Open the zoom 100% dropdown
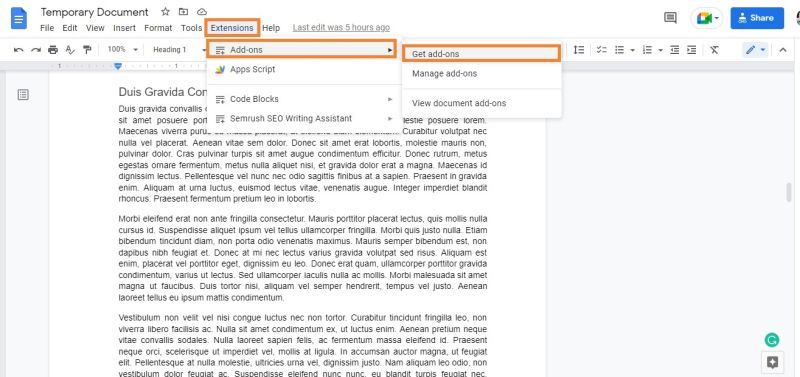 122,49
